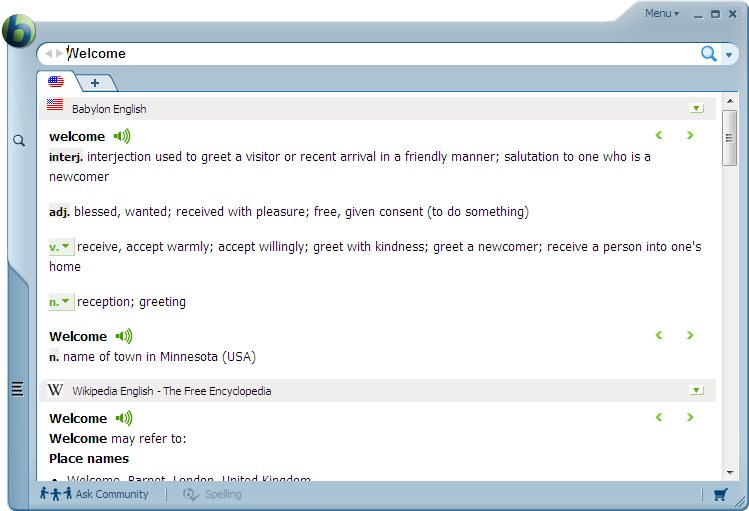Click the scrollbar up arrow
The height and width of the screenshot is (511, 749).
[x=730, y=101]
